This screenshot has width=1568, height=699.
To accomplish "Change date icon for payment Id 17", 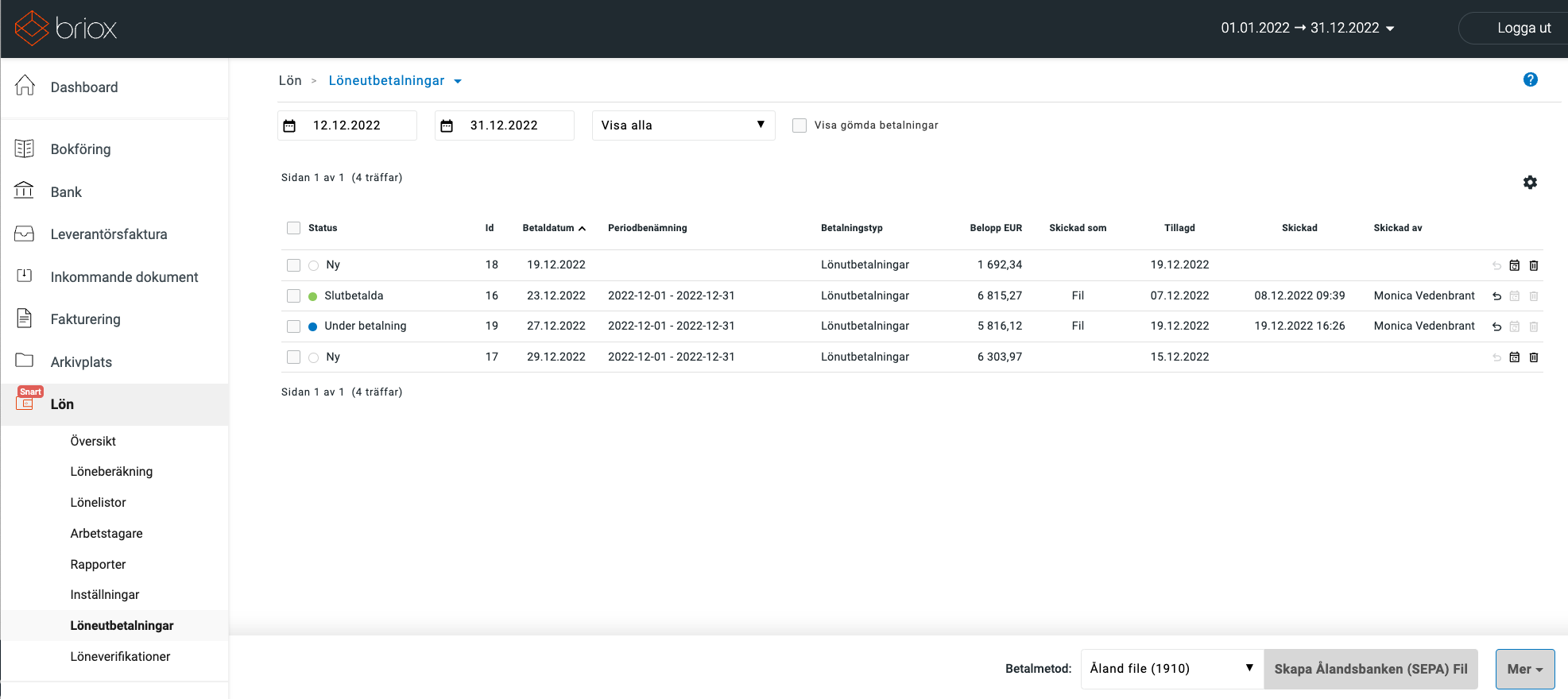I will [x=1514, y=357].
